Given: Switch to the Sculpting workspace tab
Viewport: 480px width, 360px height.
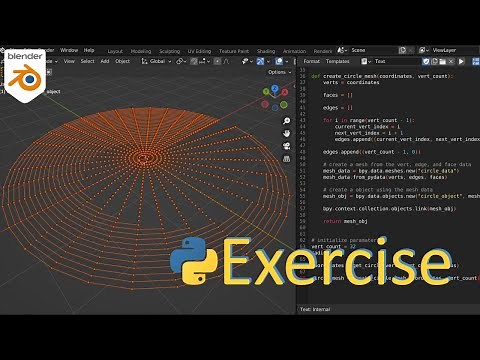Looking at the screenshot, I should (169, 51).
